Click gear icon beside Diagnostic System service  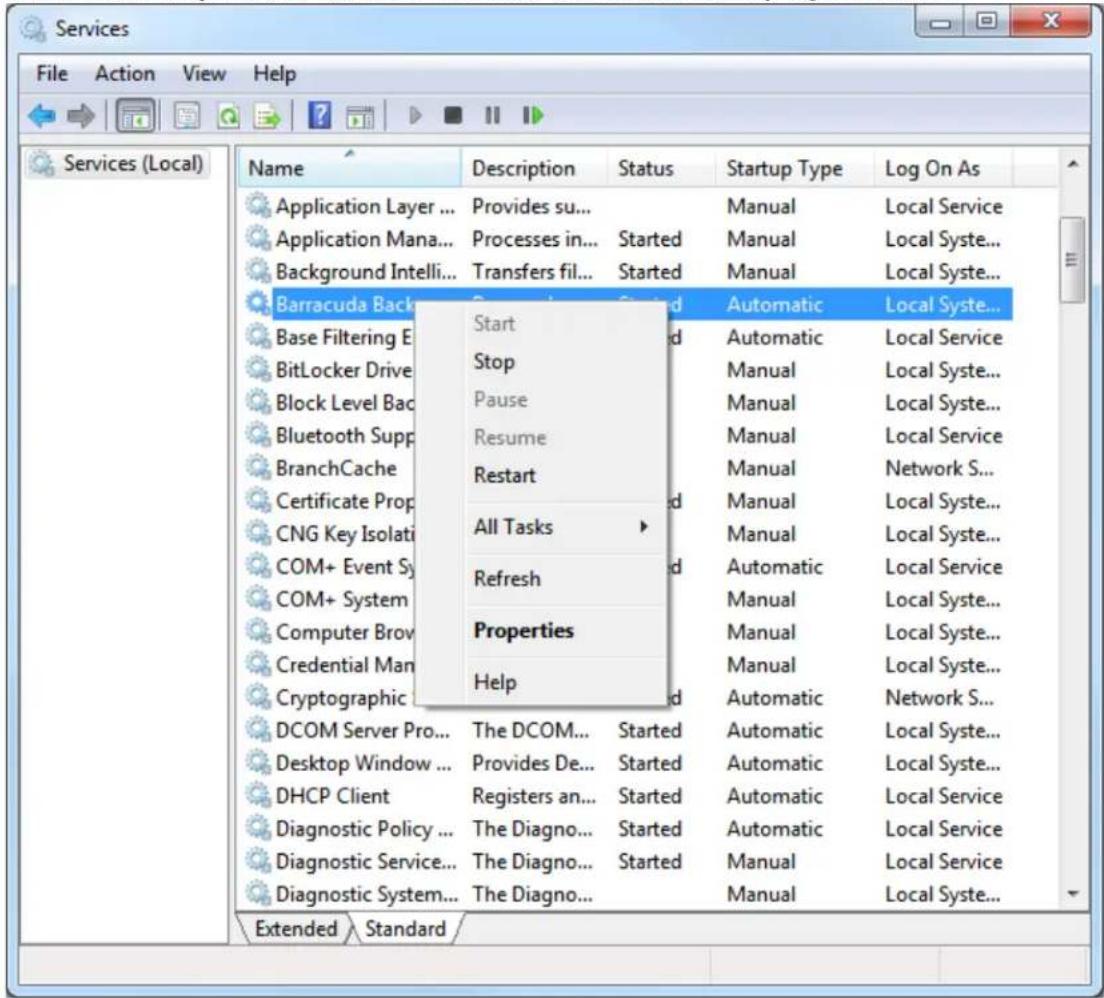coord(258,894)
